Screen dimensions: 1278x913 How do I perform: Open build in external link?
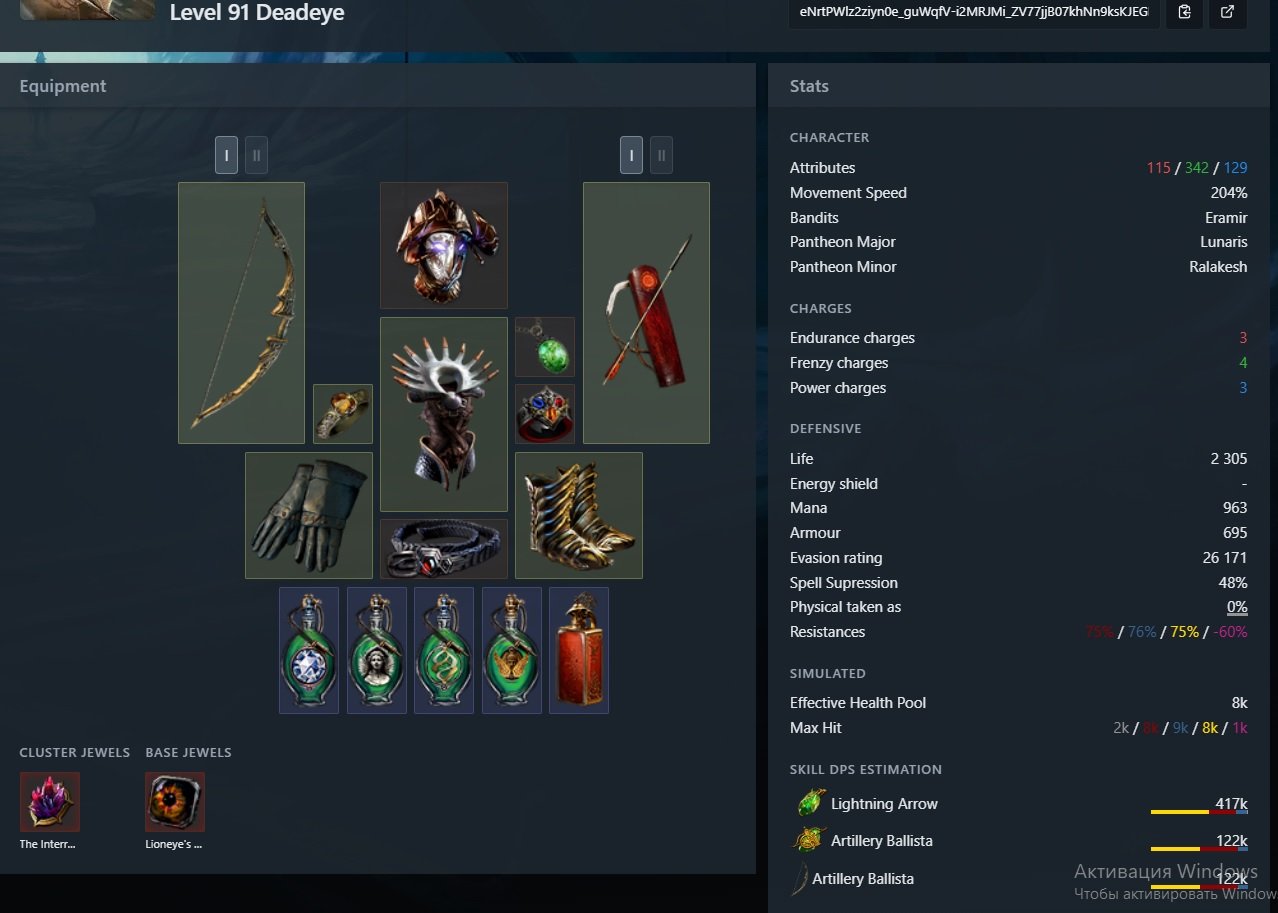1228,13
